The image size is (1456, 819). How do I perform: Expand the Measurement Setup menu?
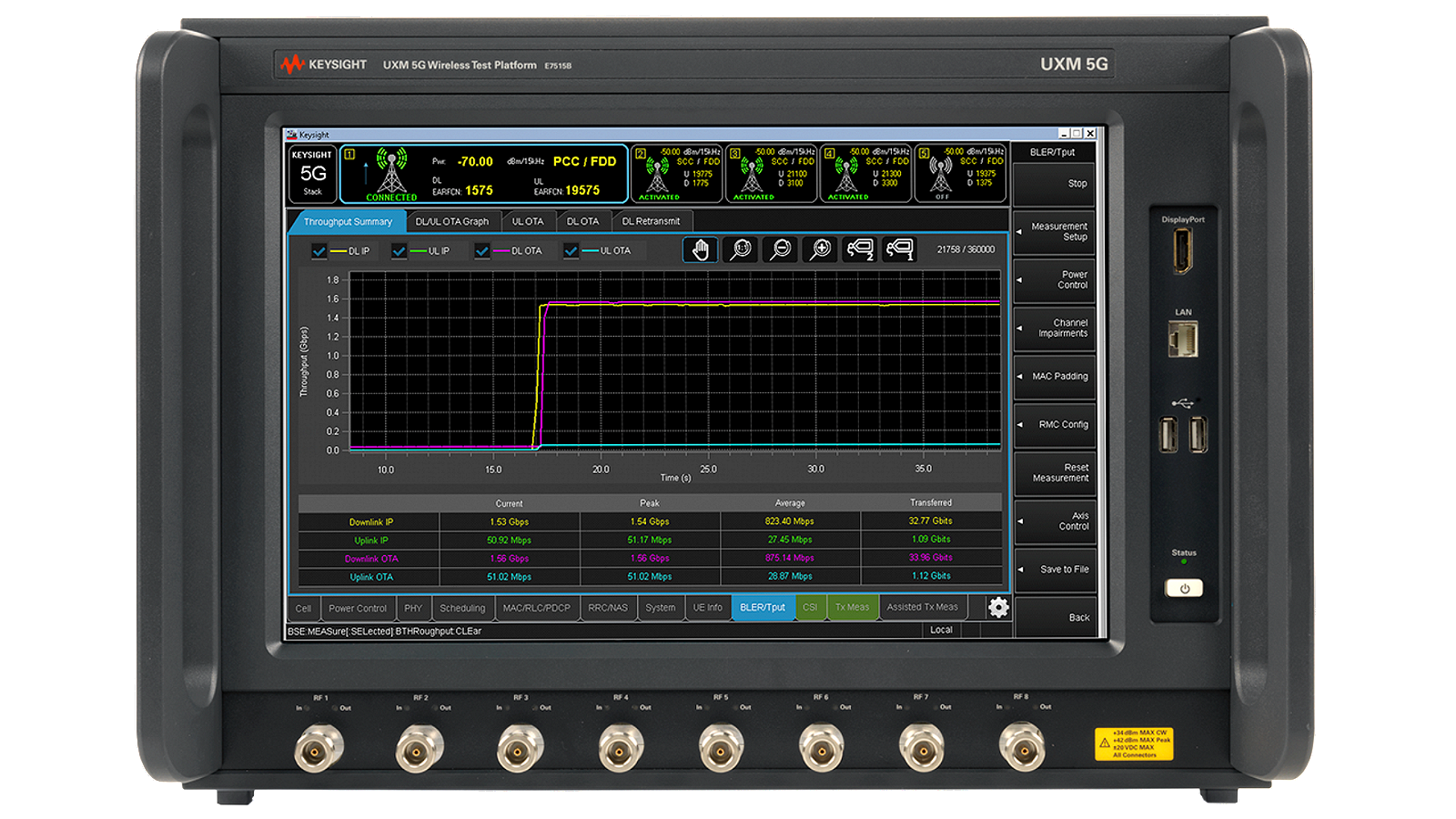point(1054,231)
